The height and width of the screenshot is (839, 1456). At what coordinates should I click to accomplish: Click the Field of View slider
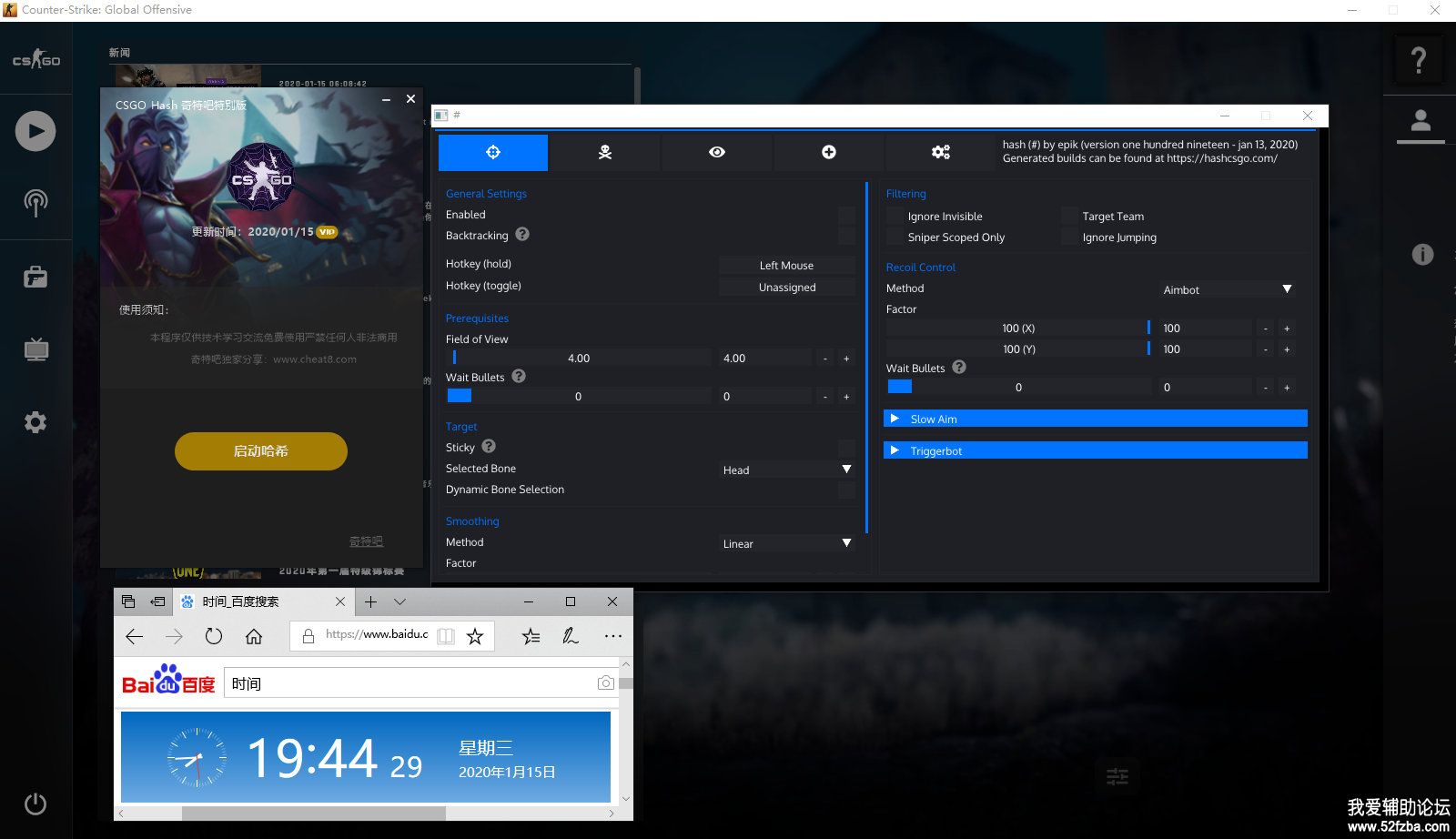point(579,359)
